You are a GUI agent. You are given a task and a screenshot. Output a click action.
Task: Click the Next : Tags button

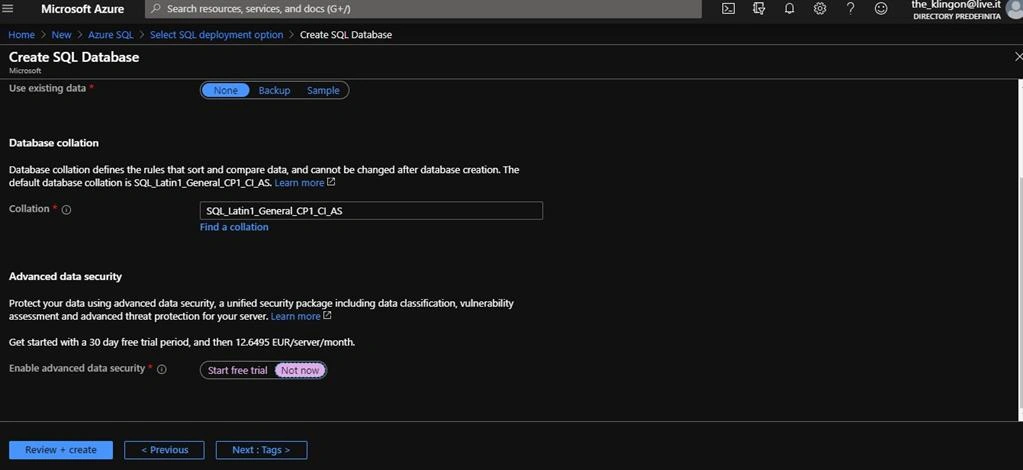coord(262,450)
